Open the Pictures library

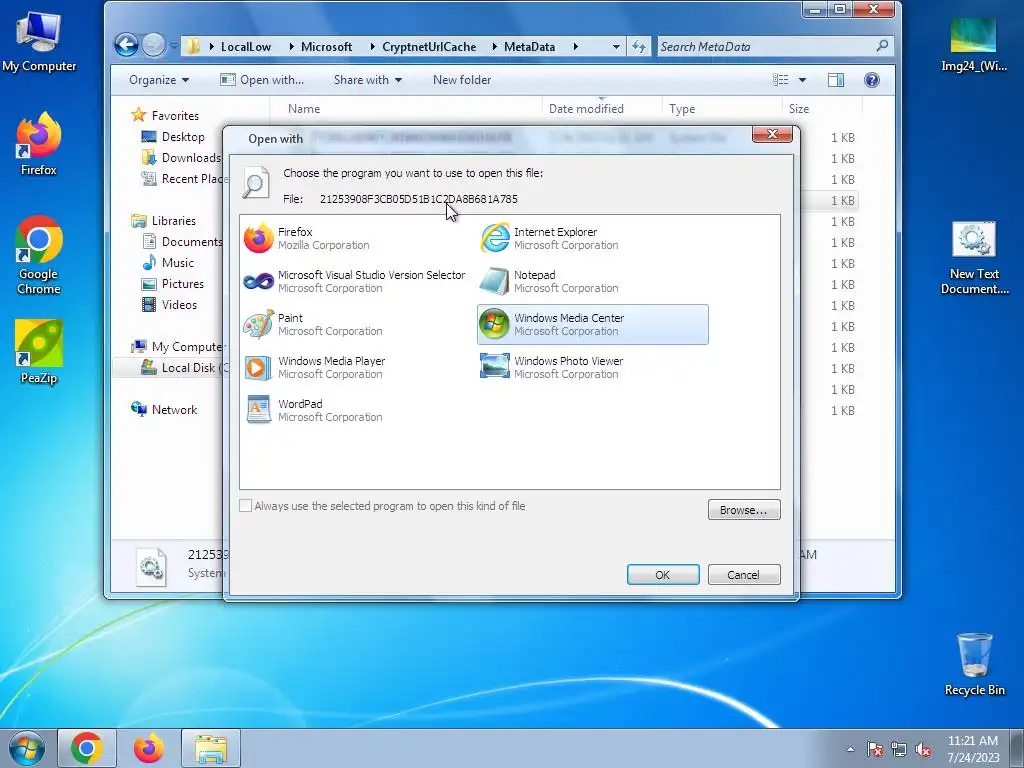[x=173, y=283]
